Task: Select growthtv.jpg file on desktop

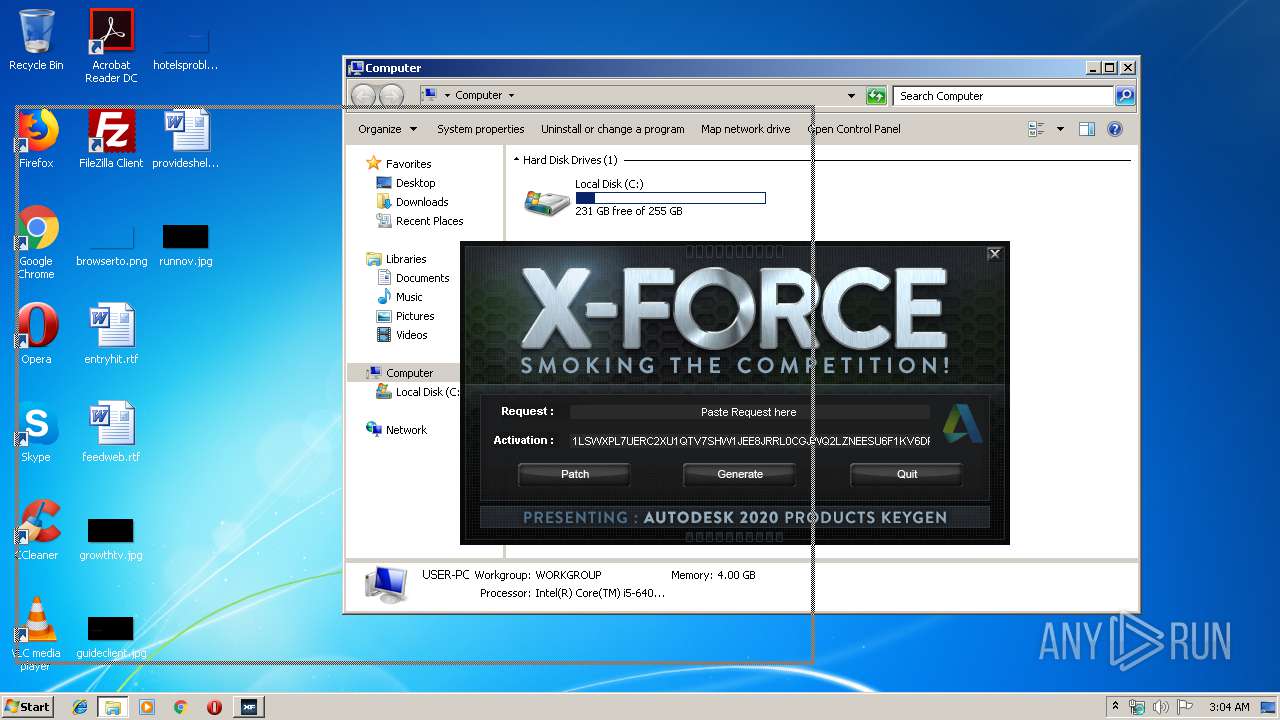Action: (x=111, y=540)
